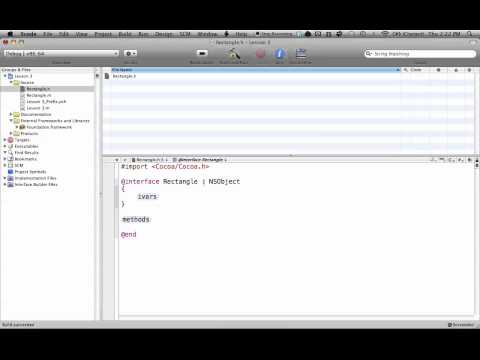Open the Run menu
The height and width of the screenshot is (360, 480).
[143, 34]
